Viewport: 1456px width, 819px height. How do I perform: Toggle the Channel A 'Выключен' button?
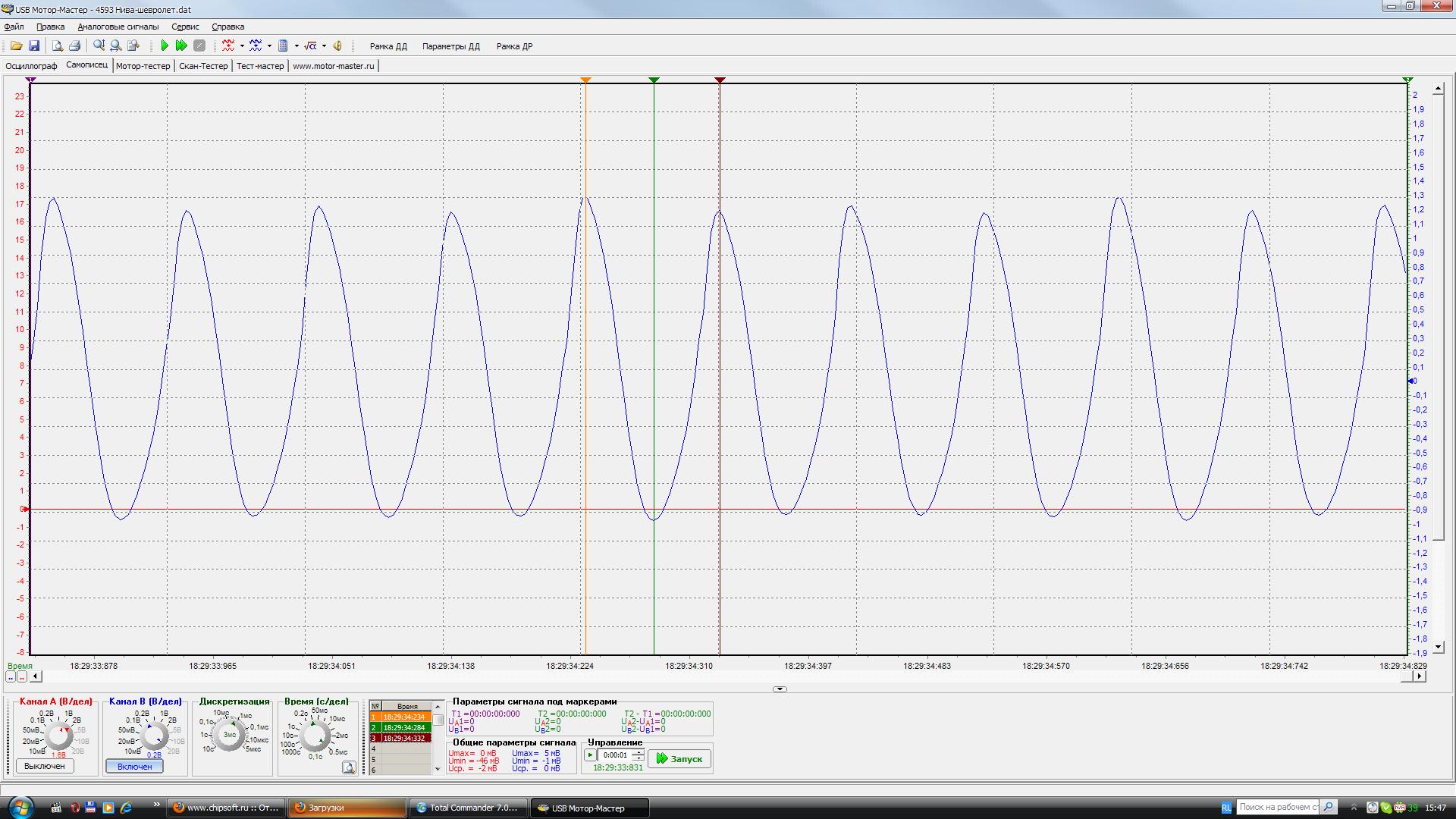[x=45, y=767]
